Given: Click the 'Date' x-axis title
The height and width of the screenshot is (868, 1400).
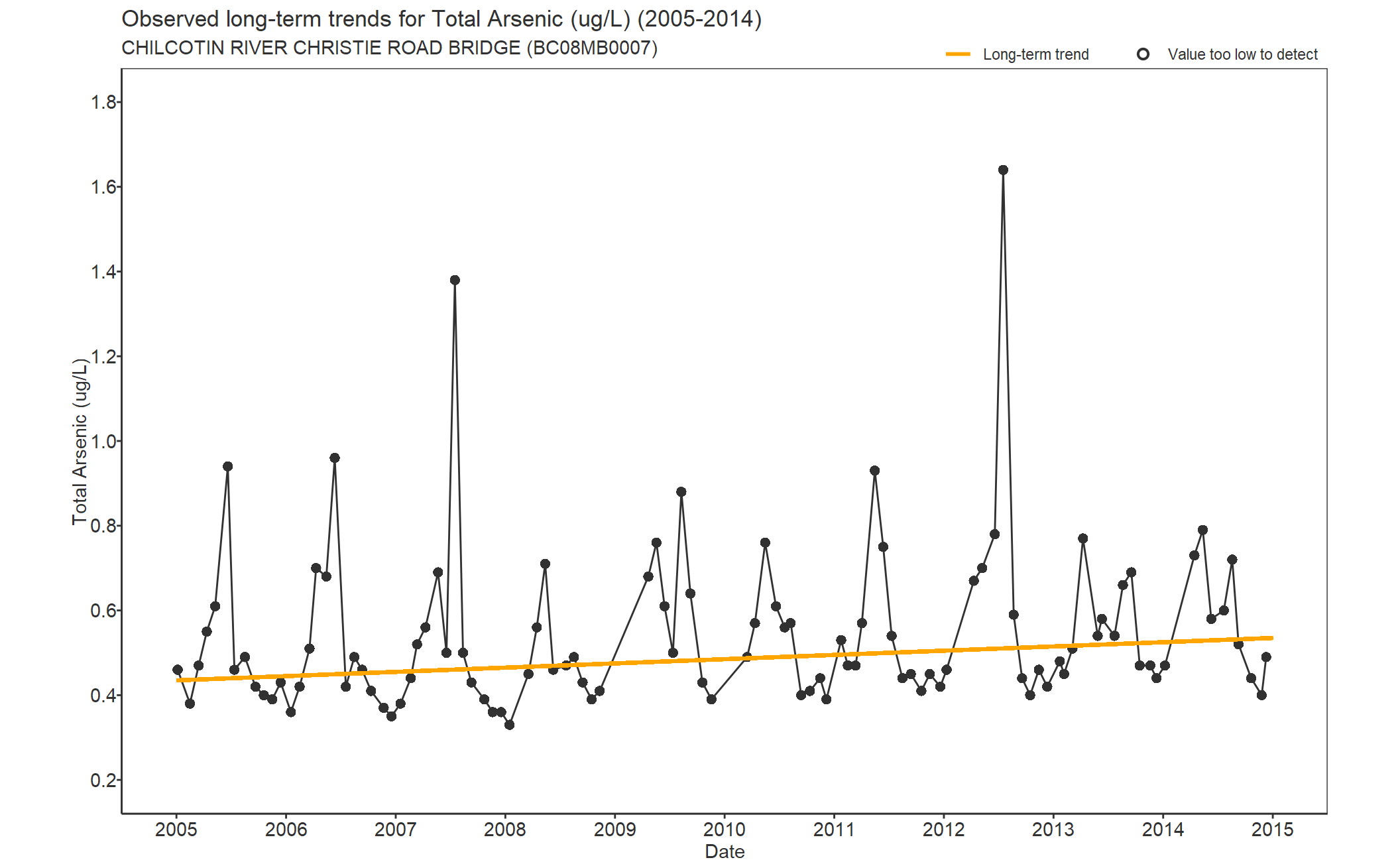Looking at the screenshot, I should [x=725, y=852].
